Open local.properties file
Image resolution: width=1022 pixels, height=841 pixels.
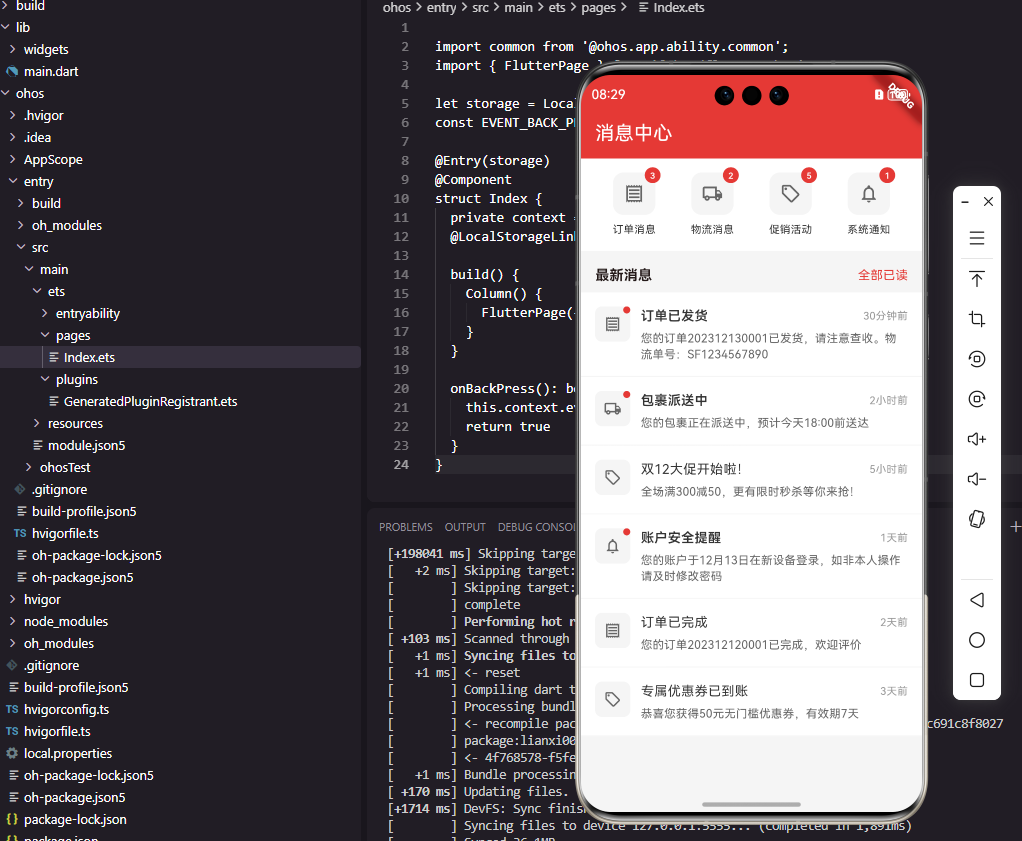(68, 754)
